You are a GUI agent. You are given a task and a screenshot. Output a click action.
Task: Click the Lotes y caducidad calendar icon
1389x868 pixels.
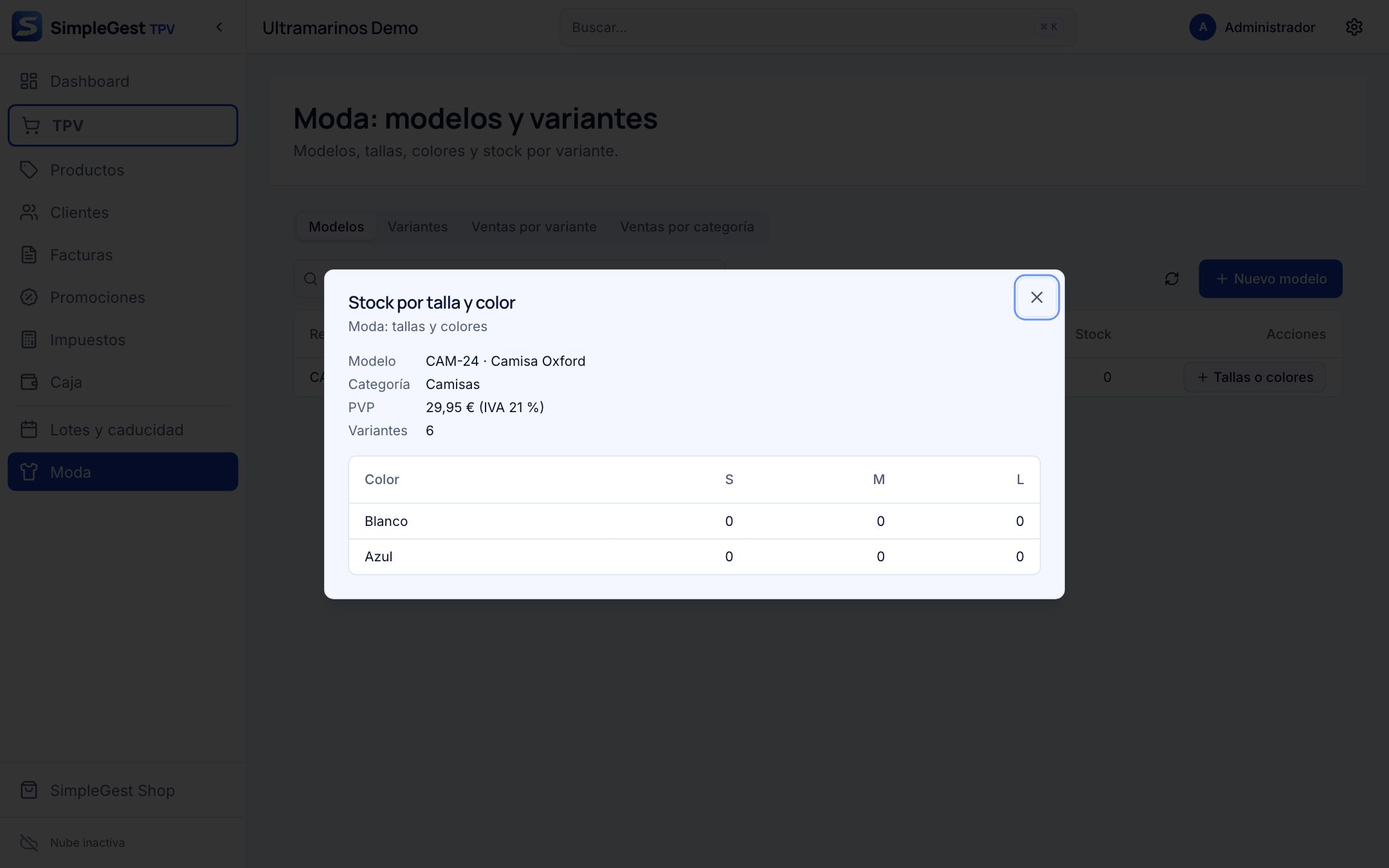[x=29, y=429]
